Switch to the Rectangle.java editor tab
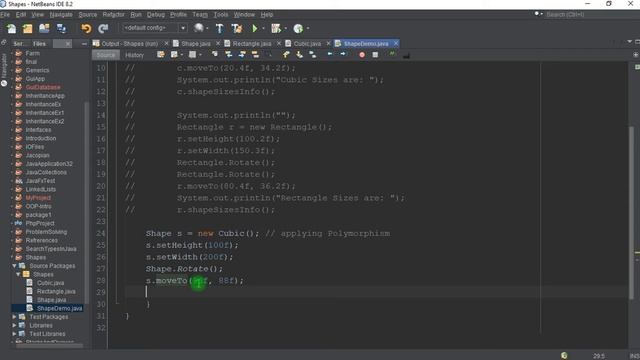Viewport: 640px width, 360px height. 252,43
